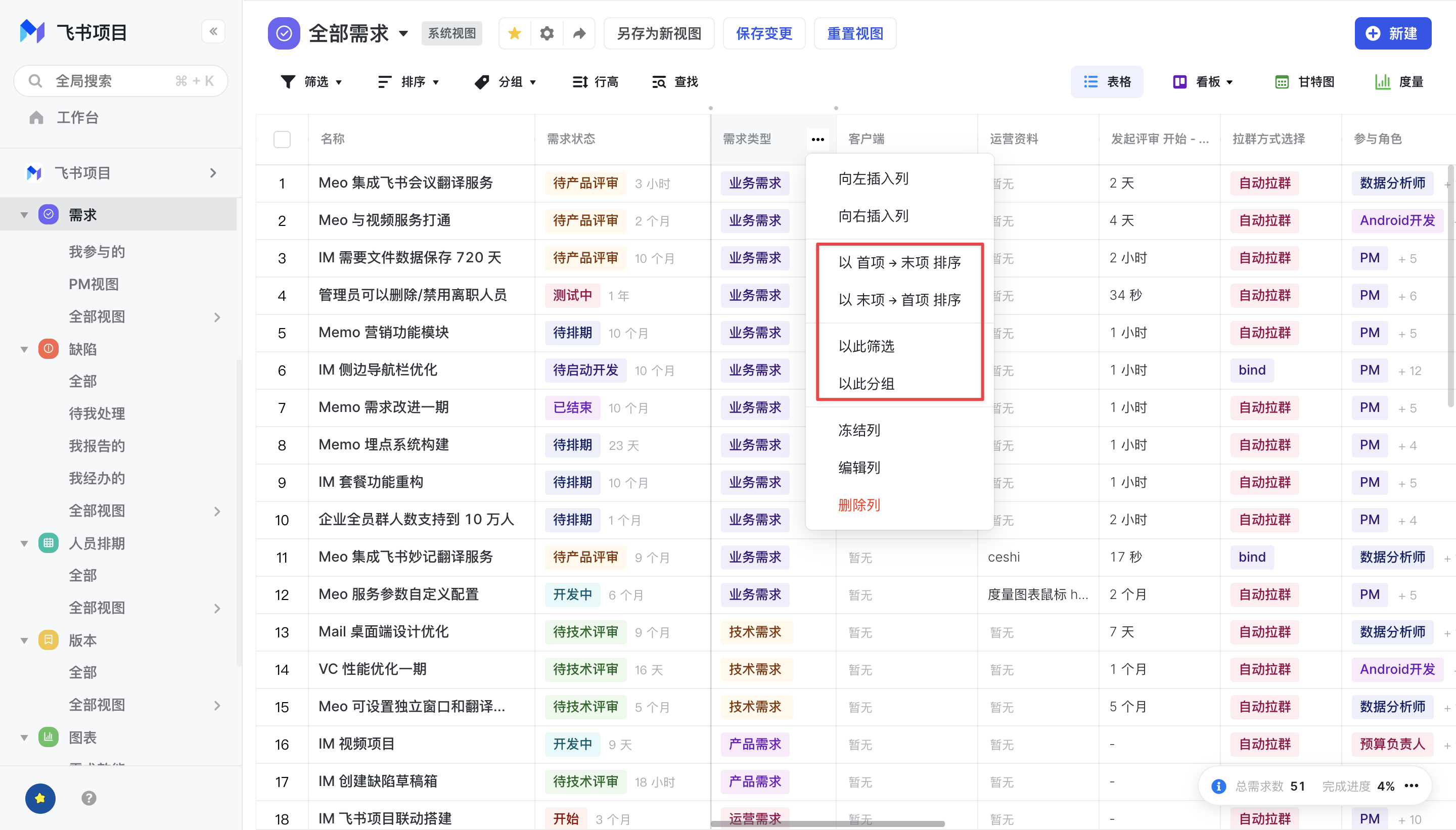1456x830 pixels.
Task: Click the vertical scrollbar at table right edge
Action: [1451, 286]
